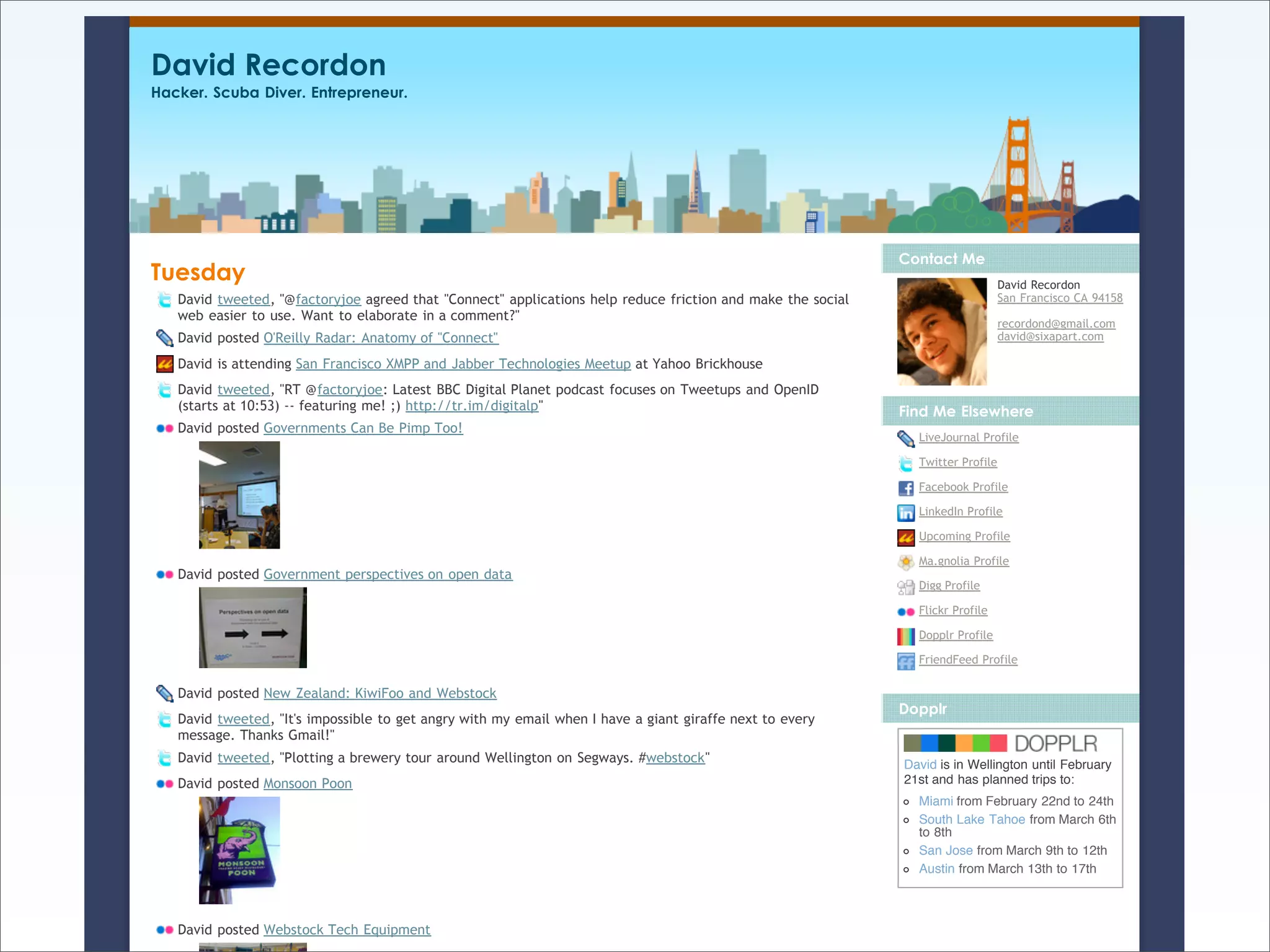The image size is (1270, 952).
Task: Open the #webstock hashtag link
Action: tap(675, 757)
